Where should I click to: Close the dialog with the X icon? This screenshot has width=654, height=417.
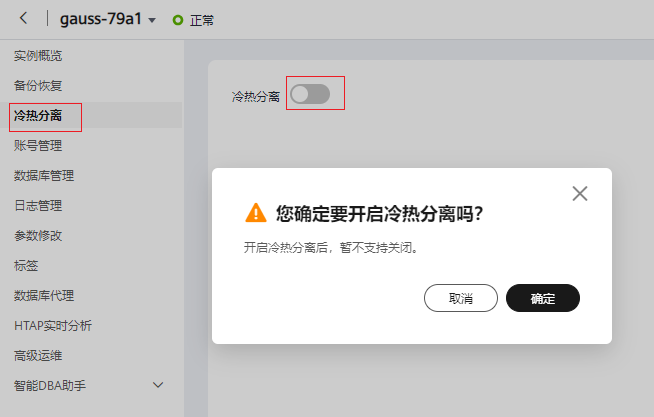pyautogui.click(x=580, y=193)
